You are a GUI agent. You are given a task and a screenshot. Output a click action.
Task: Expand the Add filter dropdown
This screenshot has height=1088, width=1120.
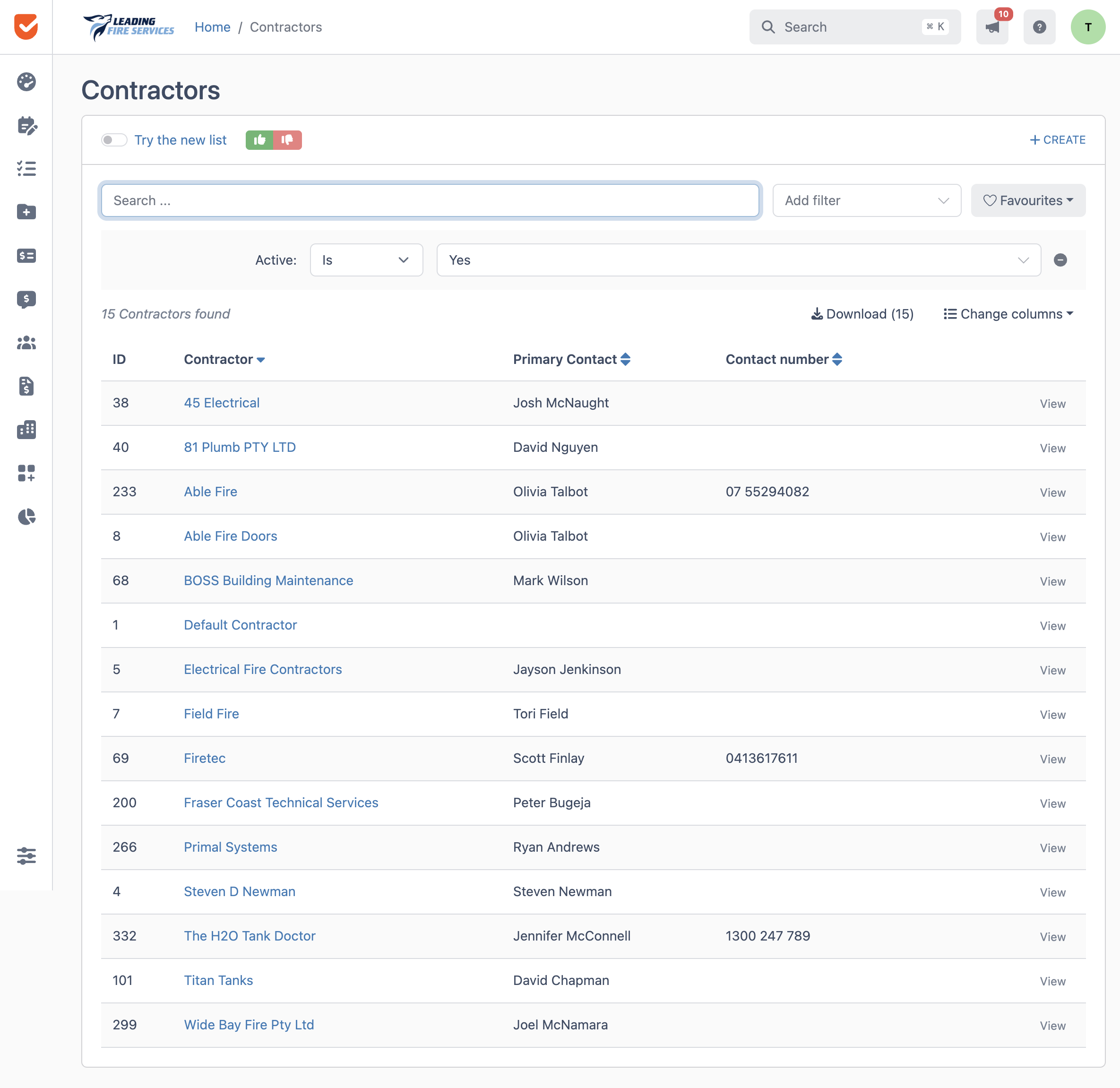(x=866, y=200)
